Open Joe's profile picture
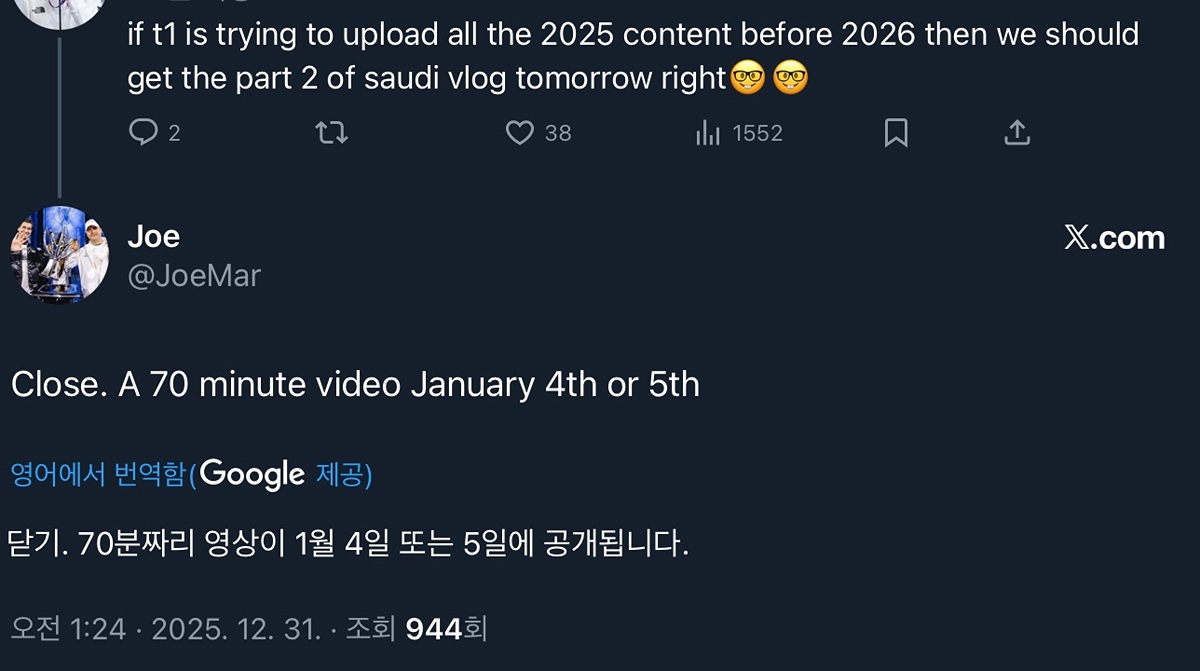 coord(60,255)
